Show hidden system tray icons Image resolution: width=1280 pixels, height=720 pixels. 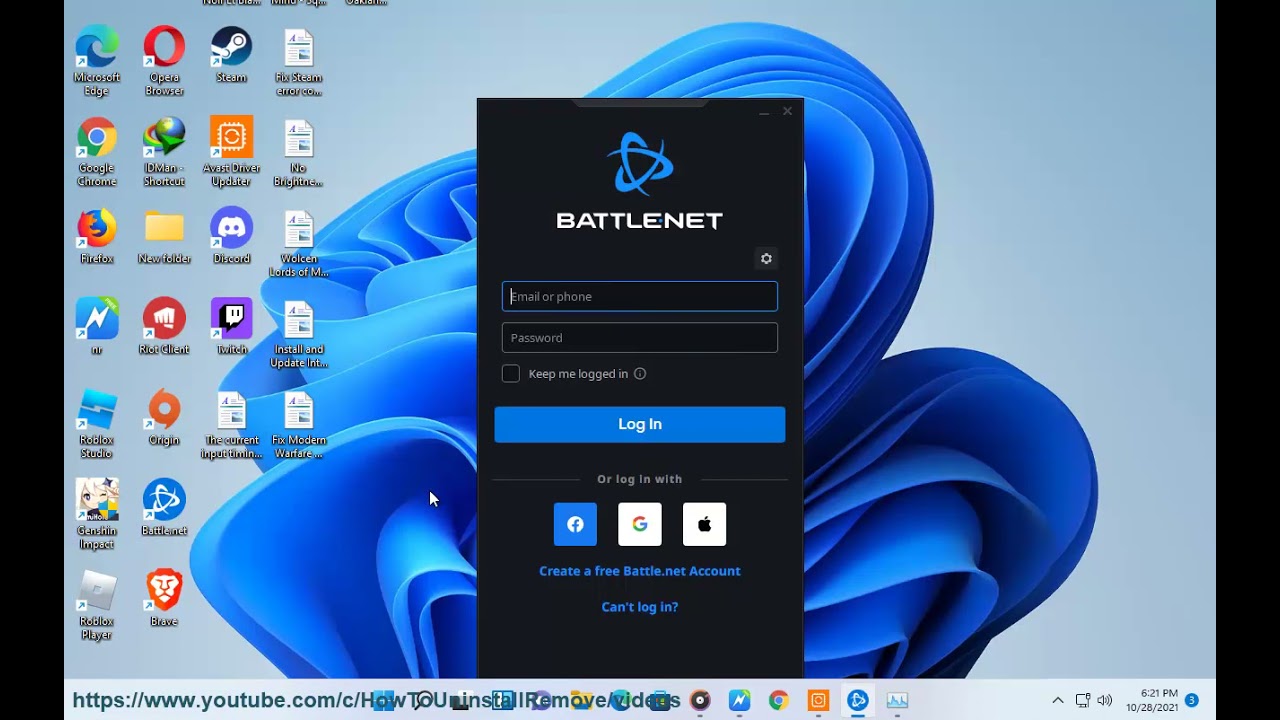pyautogui.click(x=1058, y=701)
